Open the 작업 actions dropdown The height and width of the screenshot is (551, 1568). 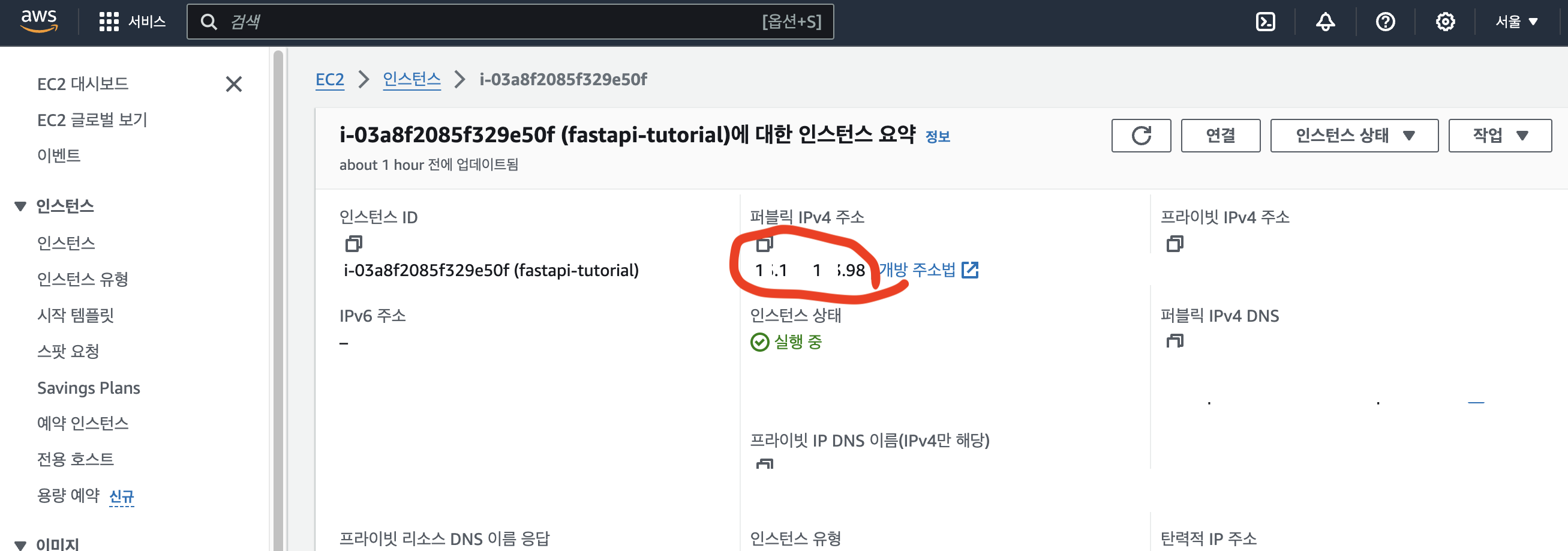point(1500,135)
